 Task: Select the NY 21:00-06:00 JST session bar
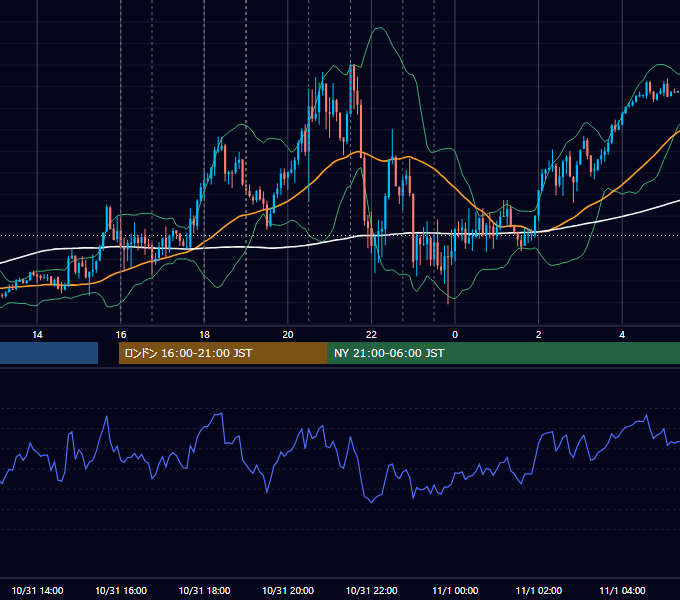503,353
